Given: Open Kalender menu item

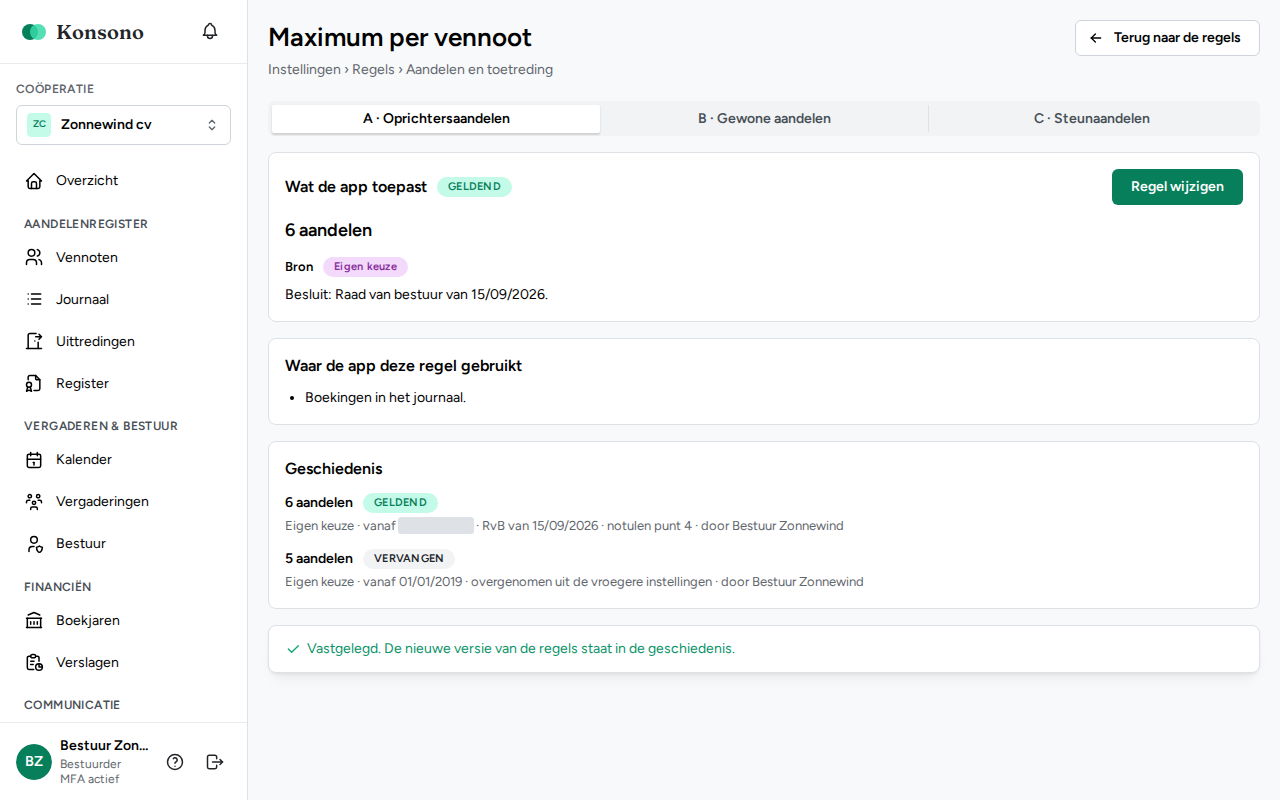Looking at the screenshot, I should pos(123,460).
